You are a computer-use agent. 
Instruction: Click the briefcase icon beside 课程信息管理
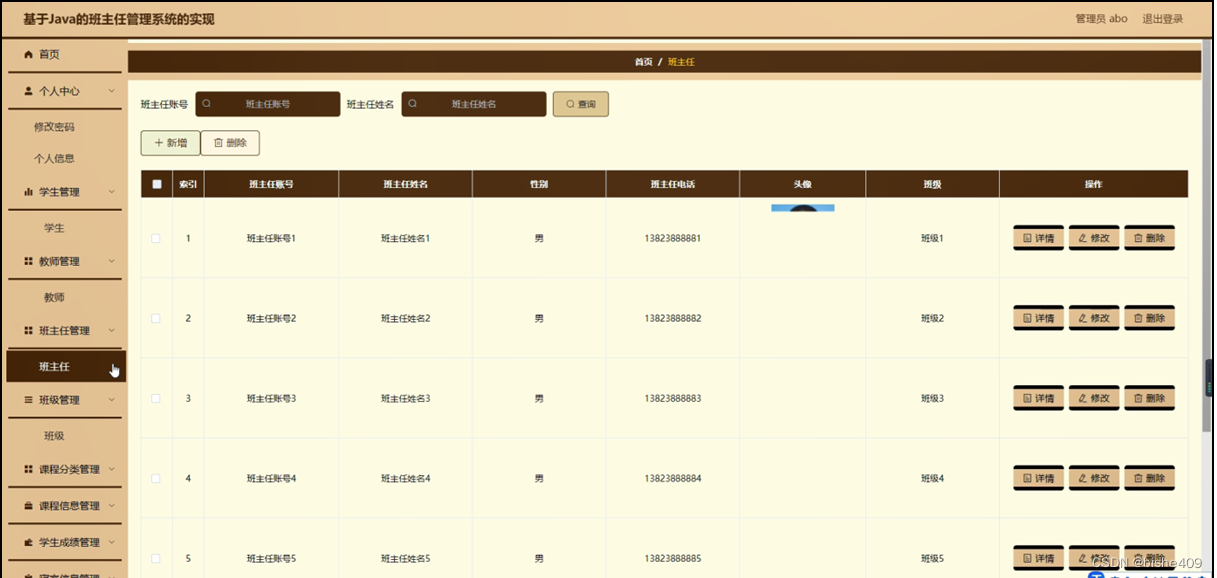pyautogui.click(x=28, y=506)
